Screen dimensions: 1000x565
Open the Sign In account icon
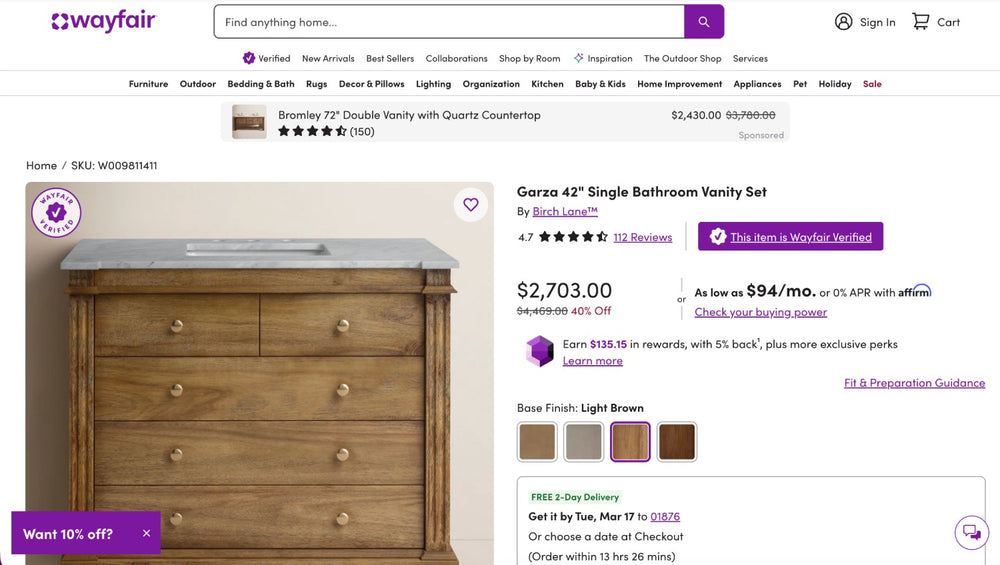(x=844, y=22)
